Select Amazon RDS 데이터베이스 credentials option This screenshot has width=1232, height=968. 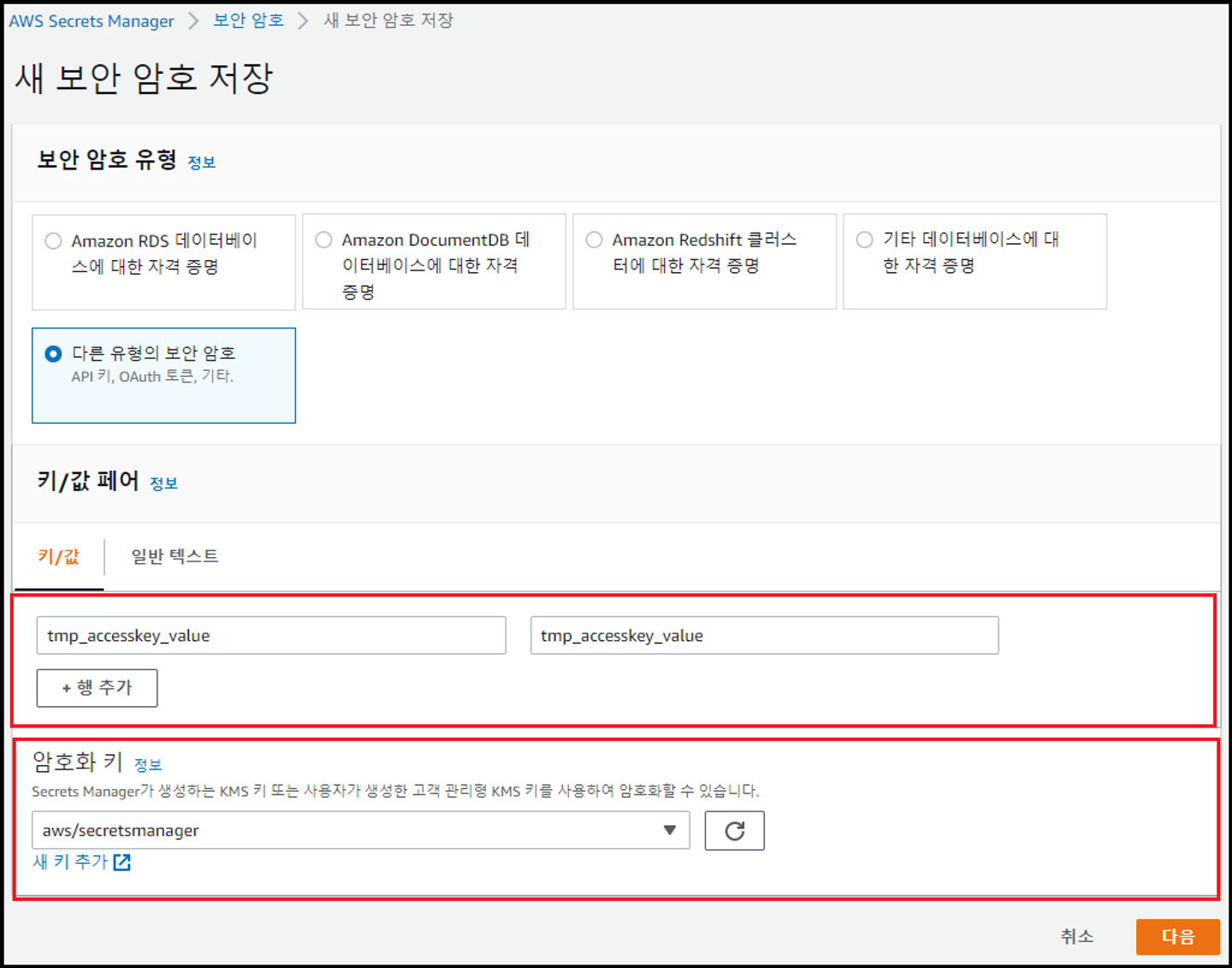pos(163,262)
